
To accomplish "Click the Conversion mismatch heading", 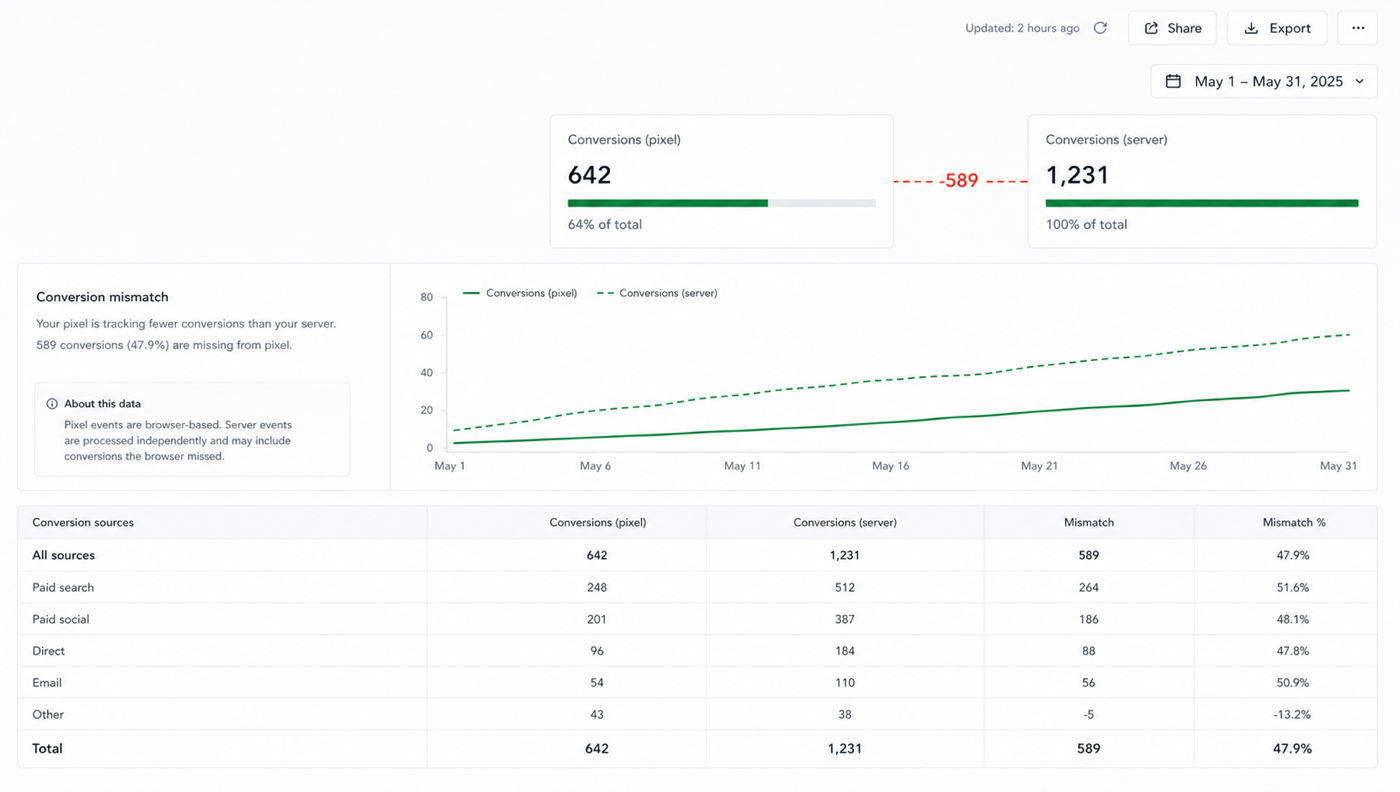I will point(102,297).
